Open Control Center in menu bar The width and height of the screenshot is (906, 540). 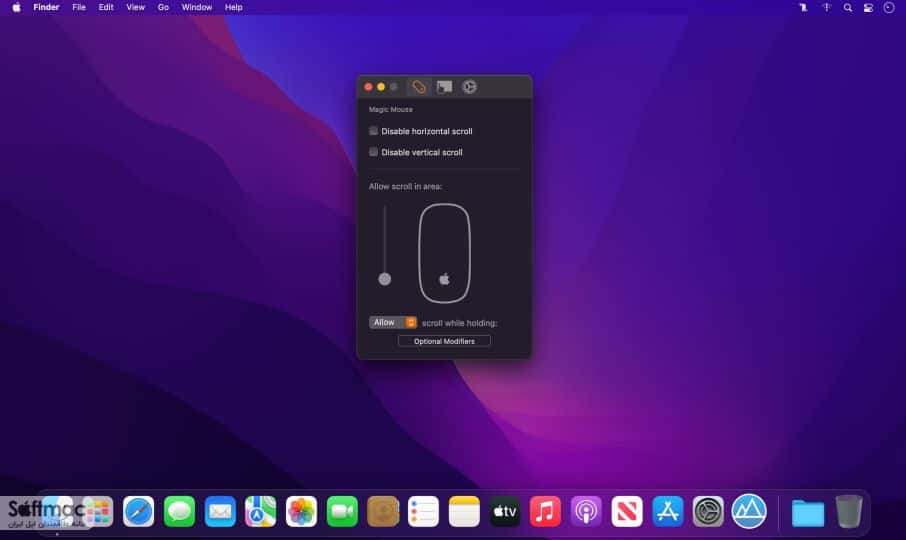(x=868, y=8)
